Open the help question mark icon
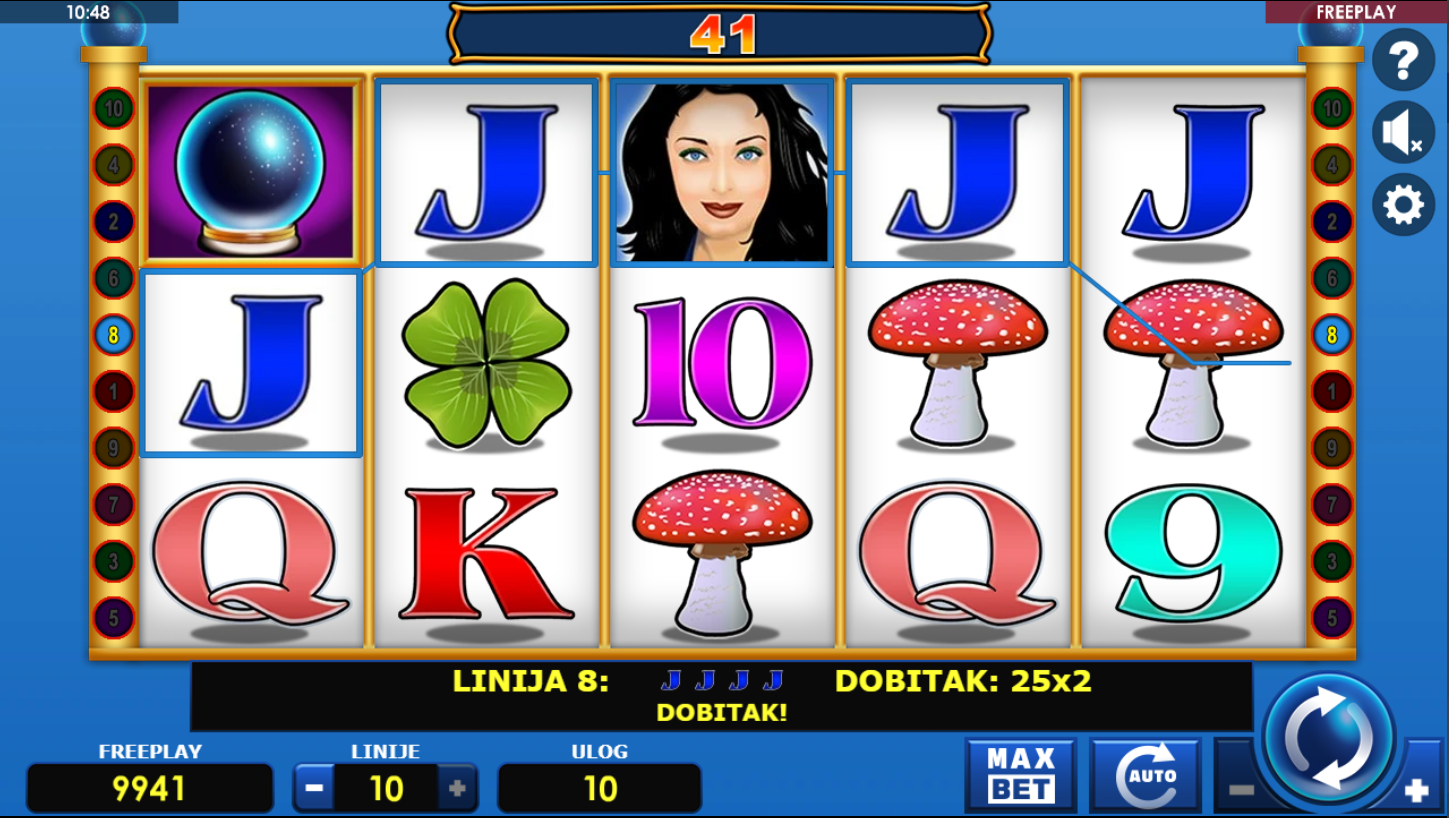The image size is (1449, 818). [x=1403, y=60]
